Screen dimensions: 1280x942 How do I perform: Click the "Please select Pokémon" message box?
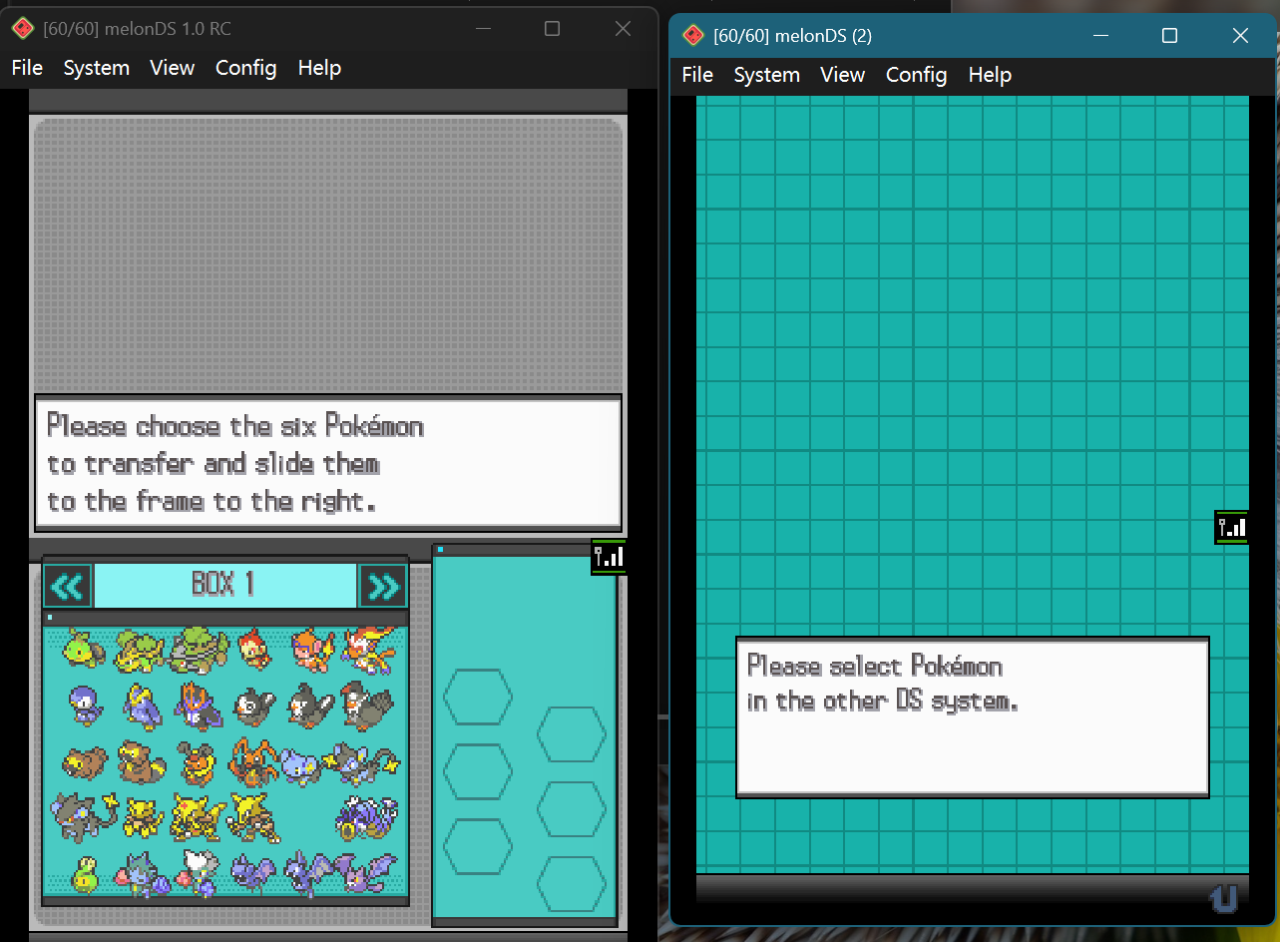(x=972, y=717)
